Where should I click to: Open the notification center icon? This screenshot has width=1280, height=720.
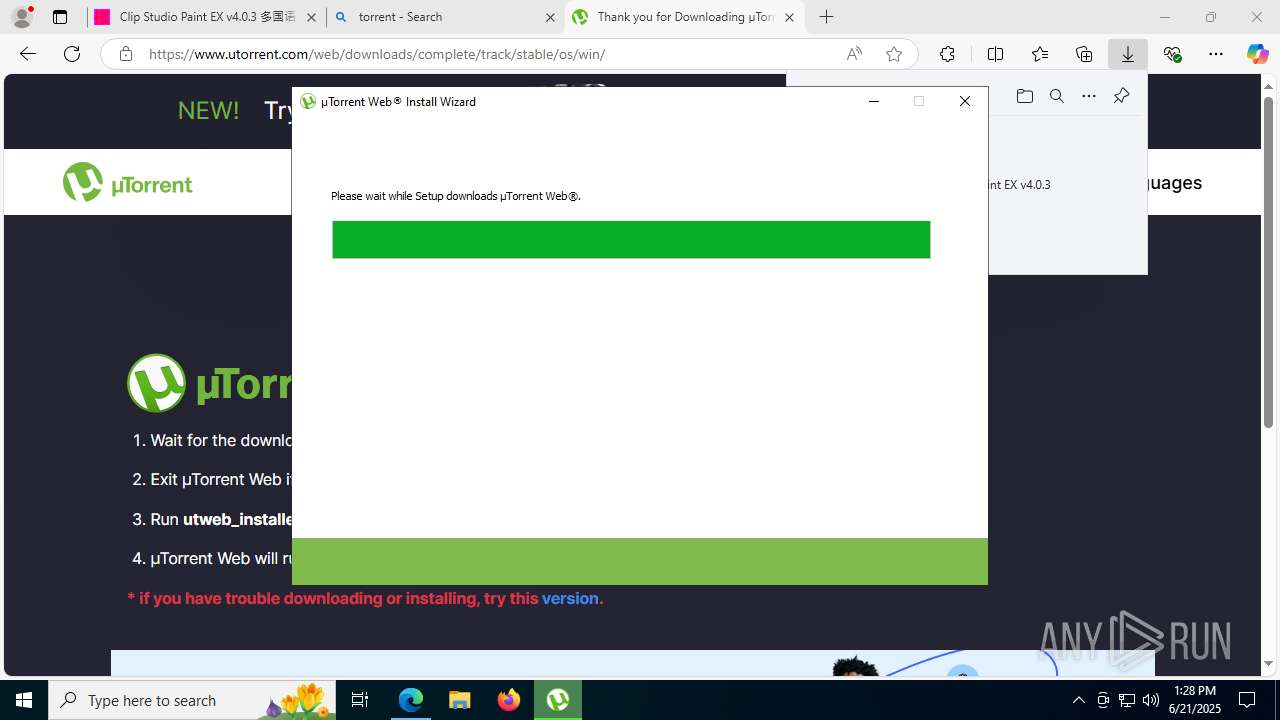[x=1247, y=700]
